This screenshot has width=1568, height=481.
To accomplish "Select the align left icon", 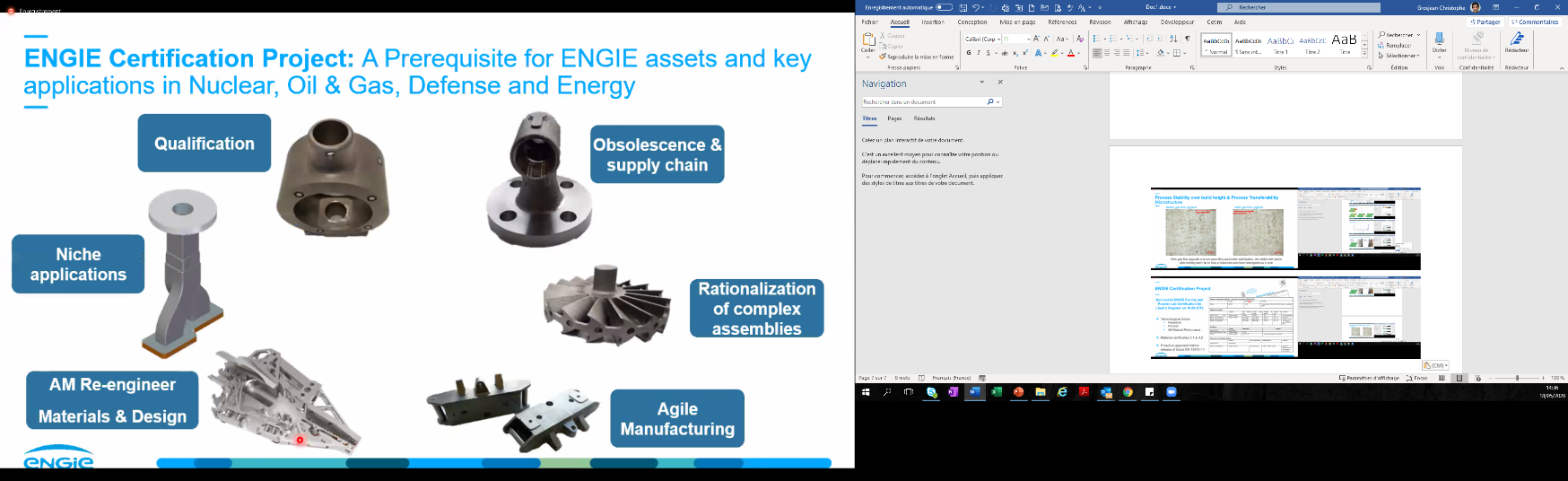I will 1097,53.
